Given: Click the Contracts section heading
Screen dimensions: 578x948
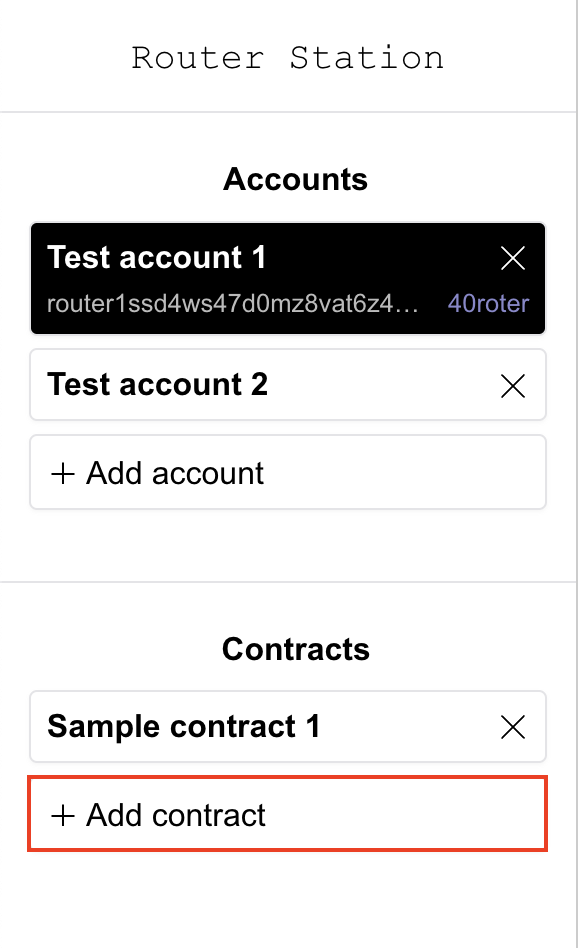Looking at the screenshot, I should click(x=296, y=649).
